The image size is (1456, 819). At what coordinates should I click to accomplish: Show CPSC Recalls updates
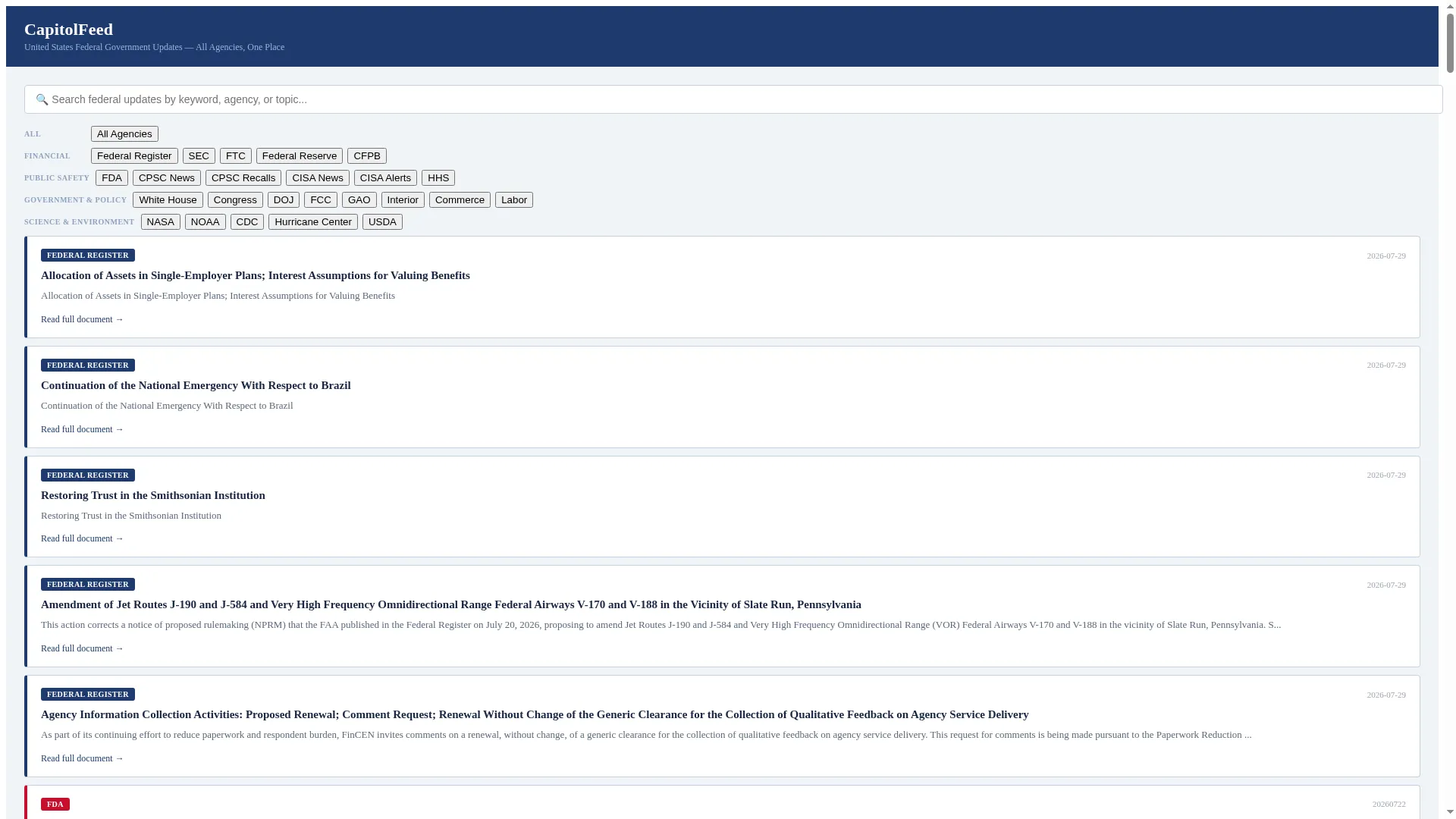(x=243, y=178)
